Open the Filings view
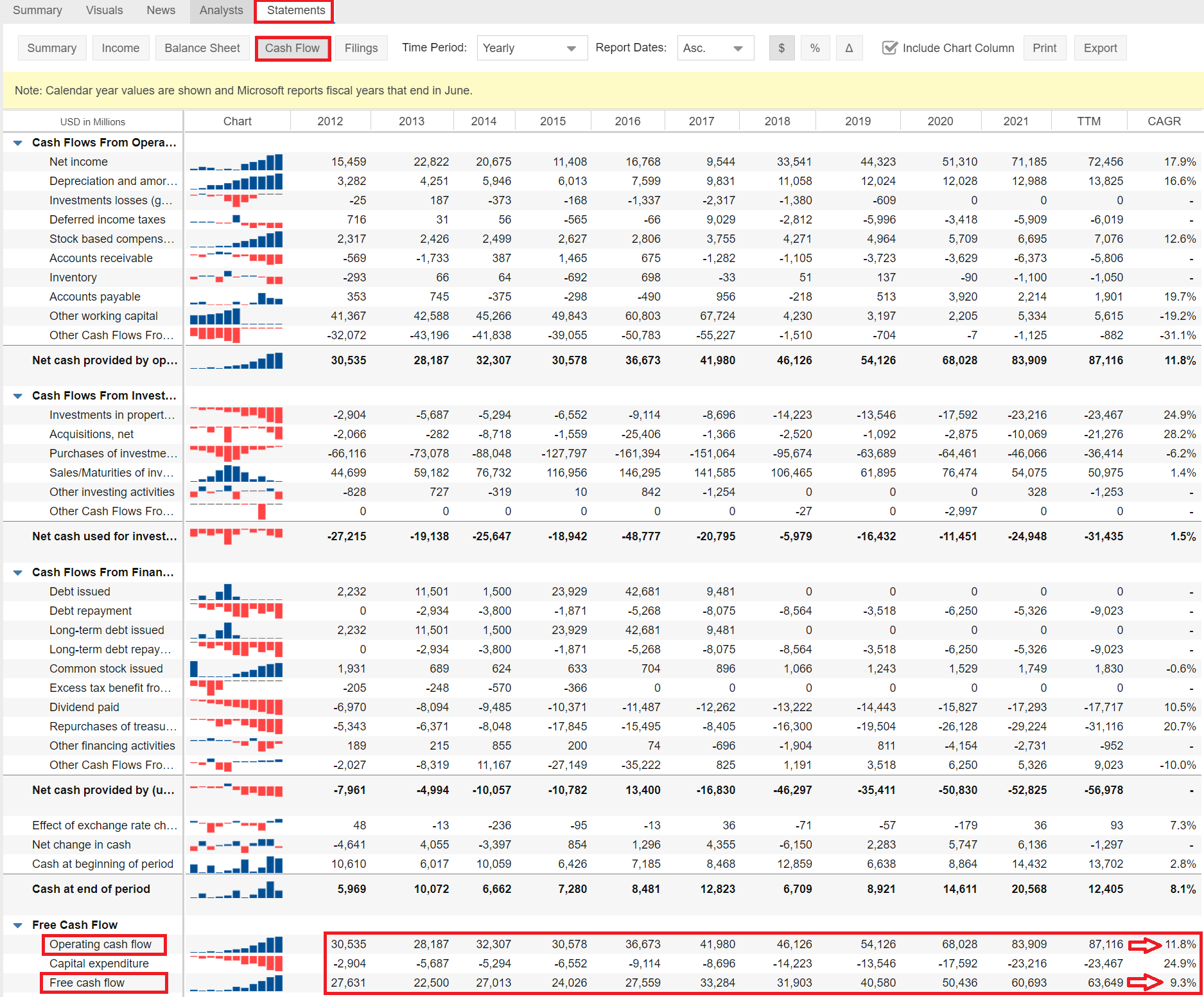Image resolution: width=1204 pixels, height=997 pixels. [361, 48]
